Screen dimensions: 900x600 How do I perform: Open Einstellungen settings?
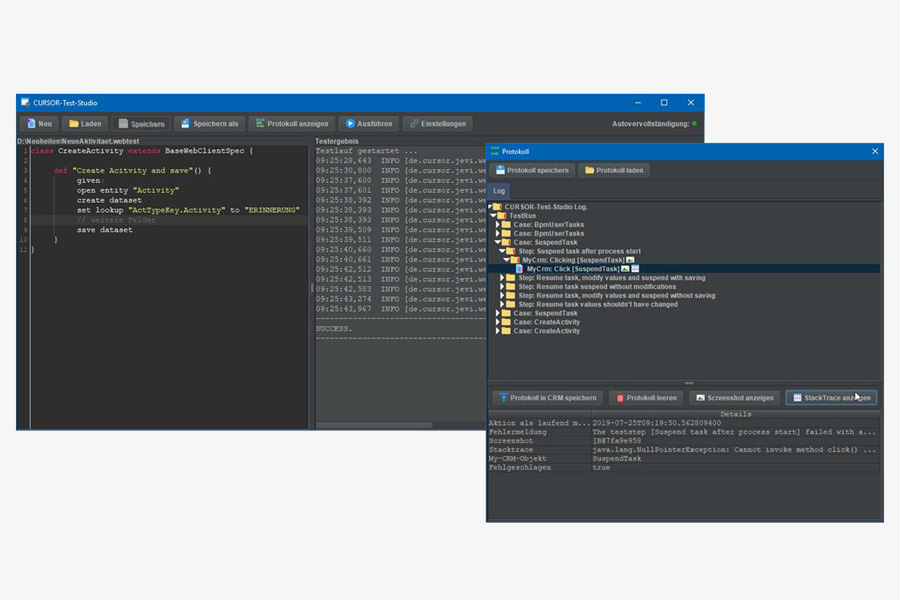coord(437,124)
